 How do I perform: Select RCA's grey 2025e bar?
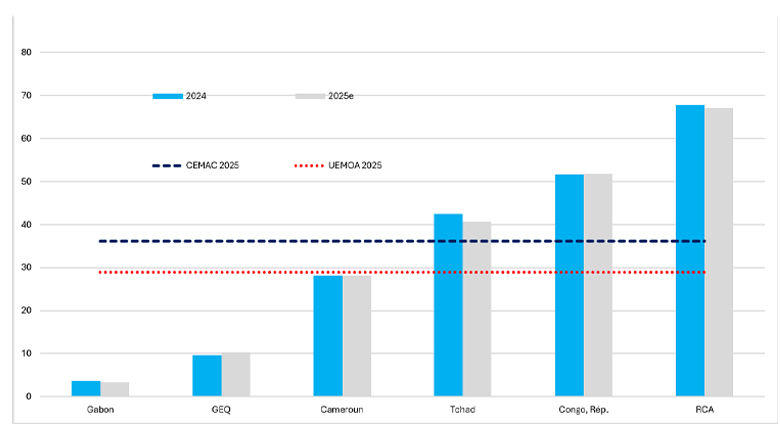coord(719,252)
